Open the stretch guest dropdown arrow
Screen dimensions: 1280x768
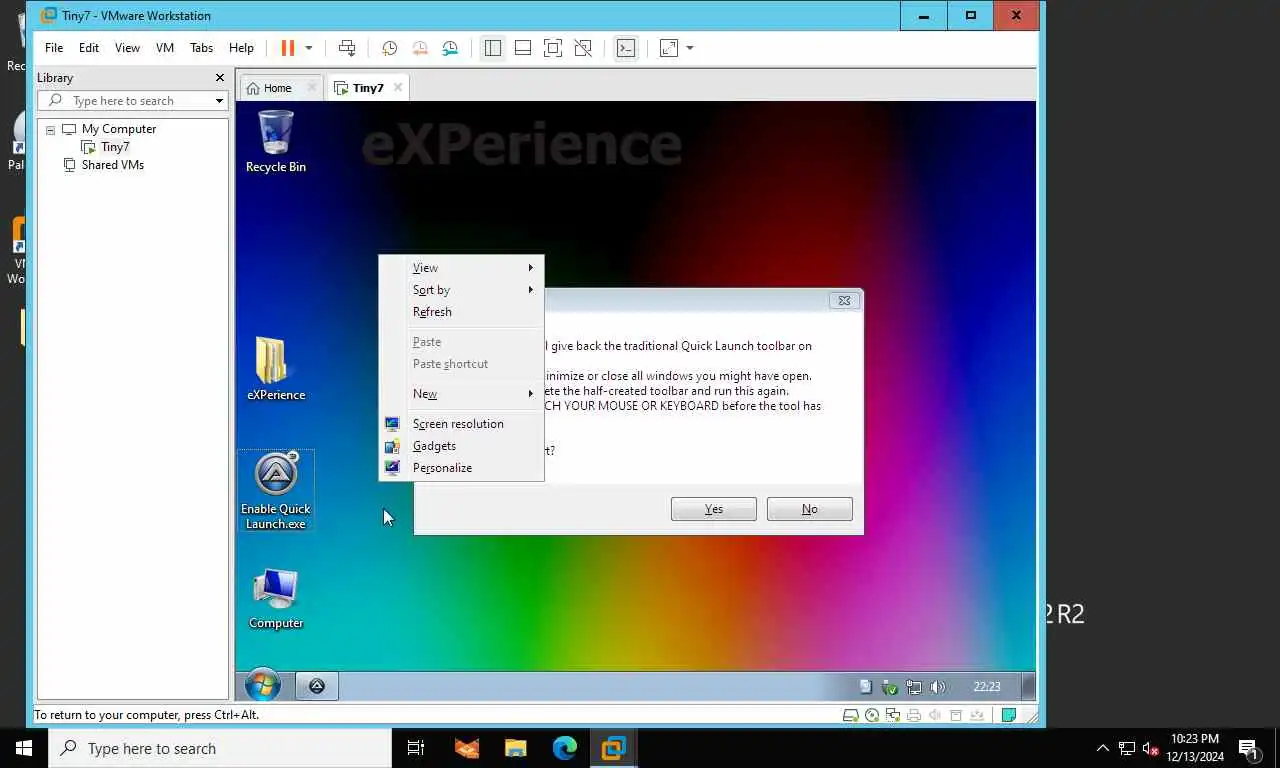tap(689, 48)
